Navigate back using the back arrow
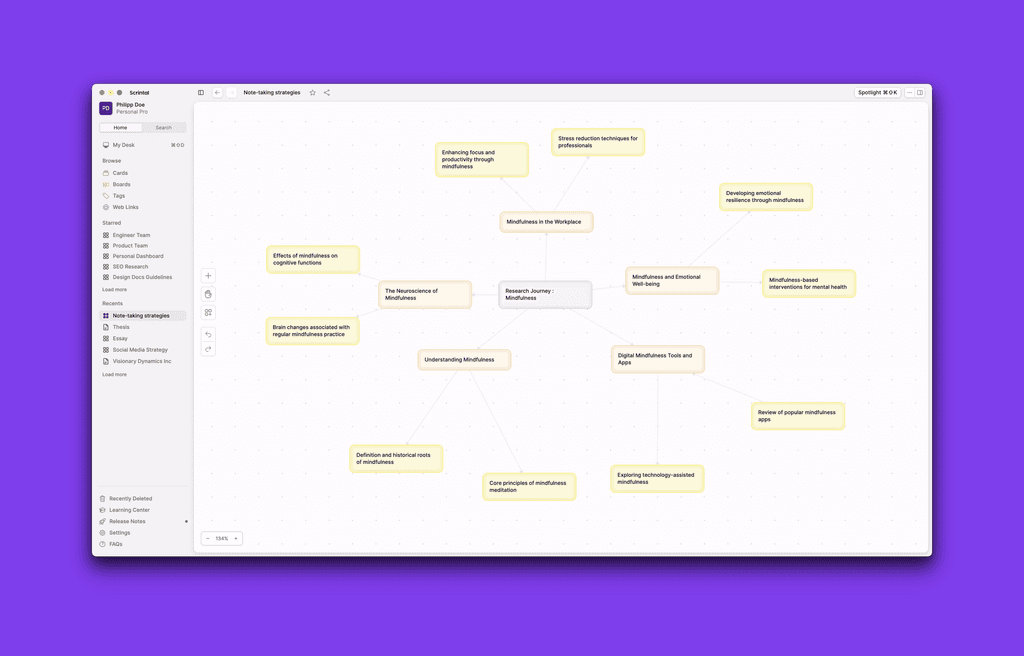1024x656 pixels. point(217,91)
